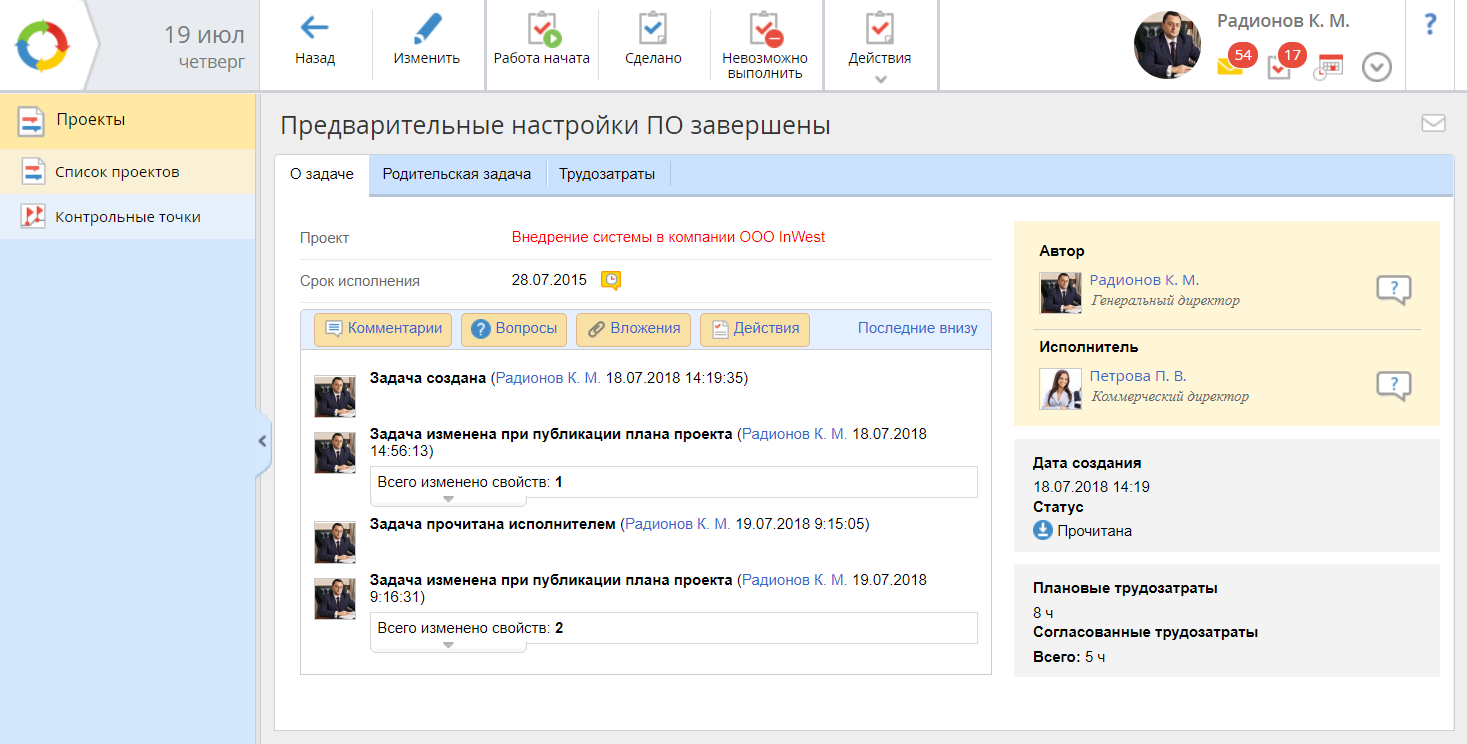Switch to the Трудозатраты tab

(607, 174)
